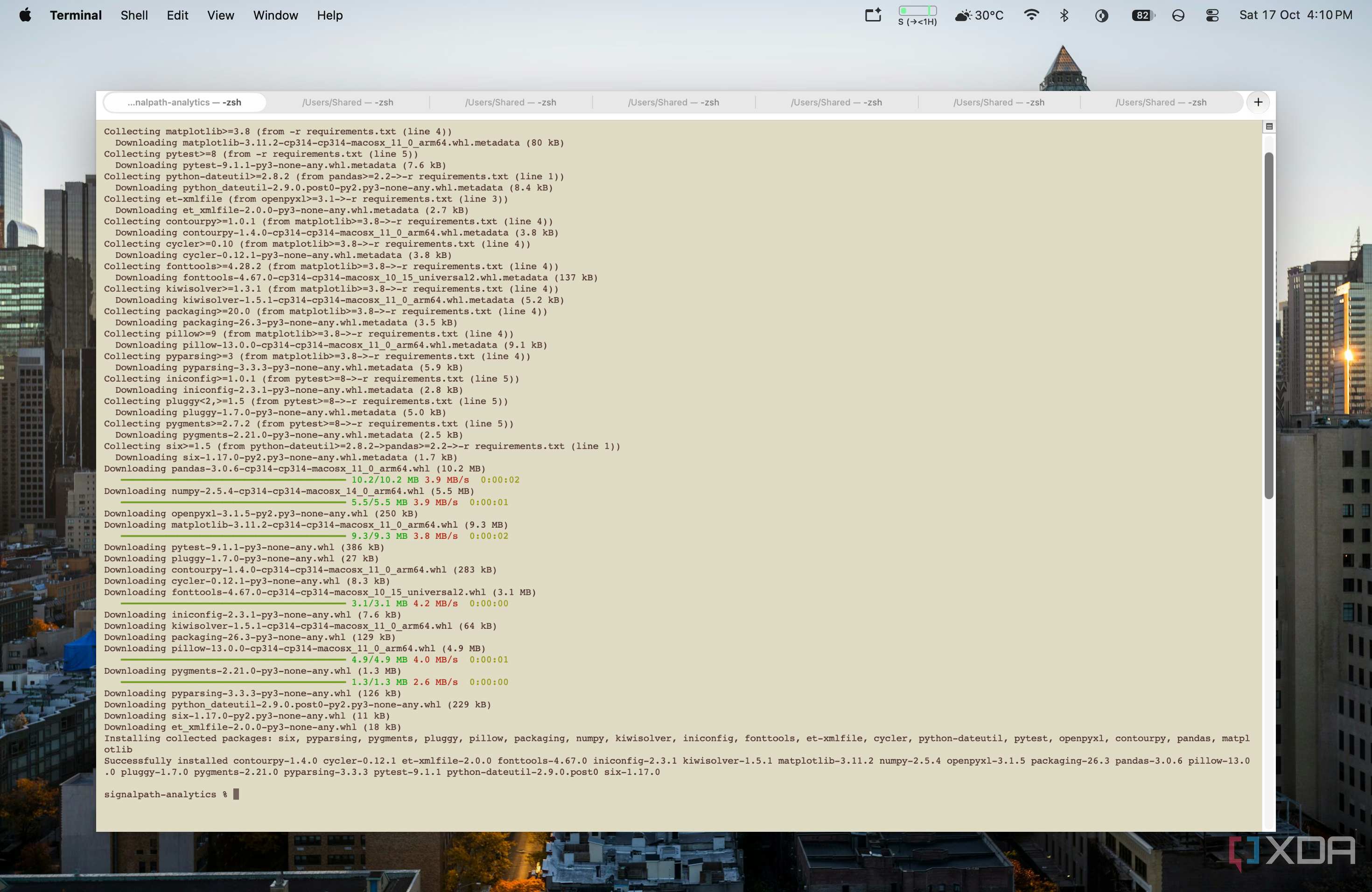Open the Apple menu

(x=25, y=15)
